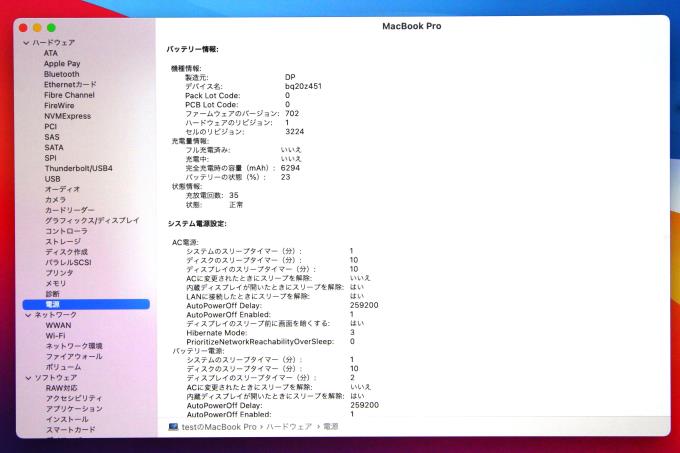Screen dimensions: 680x453
Task: Click the computer icon in path bar
Action: pyautogui.click(x=173, y=427)
